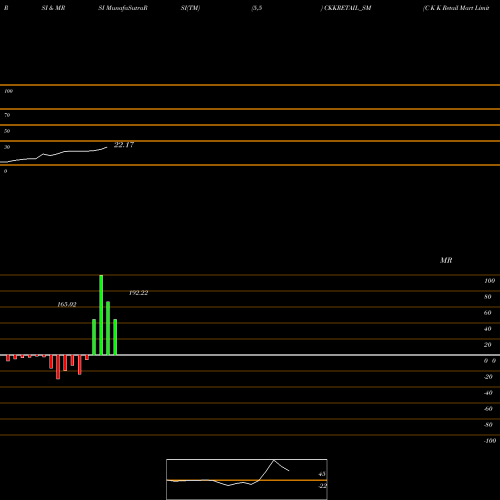500x500 pixels.
Task: Select the 'SI(TM)' header text
Action: (190, 8)
